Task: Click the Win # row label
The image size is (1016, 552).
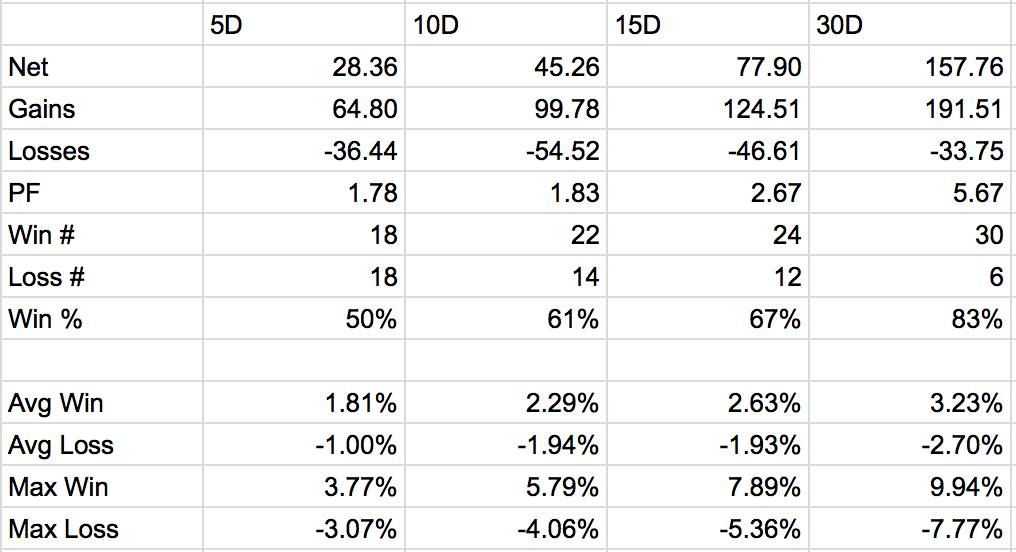Action: [102, 235]
